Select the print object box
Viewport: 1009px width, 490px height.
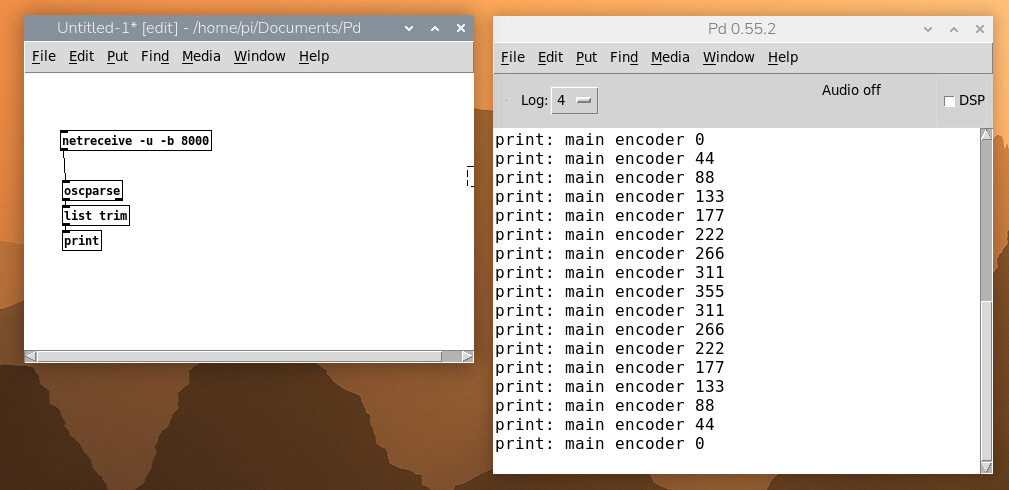click(82, 240)
